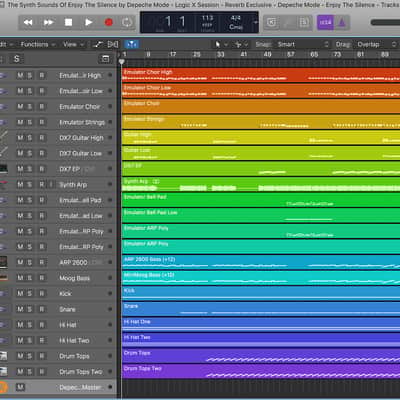This screenshot has height=400, width=400.
Task: Select the purple Drum Tops Two region
Action: [x=261, y=371]
